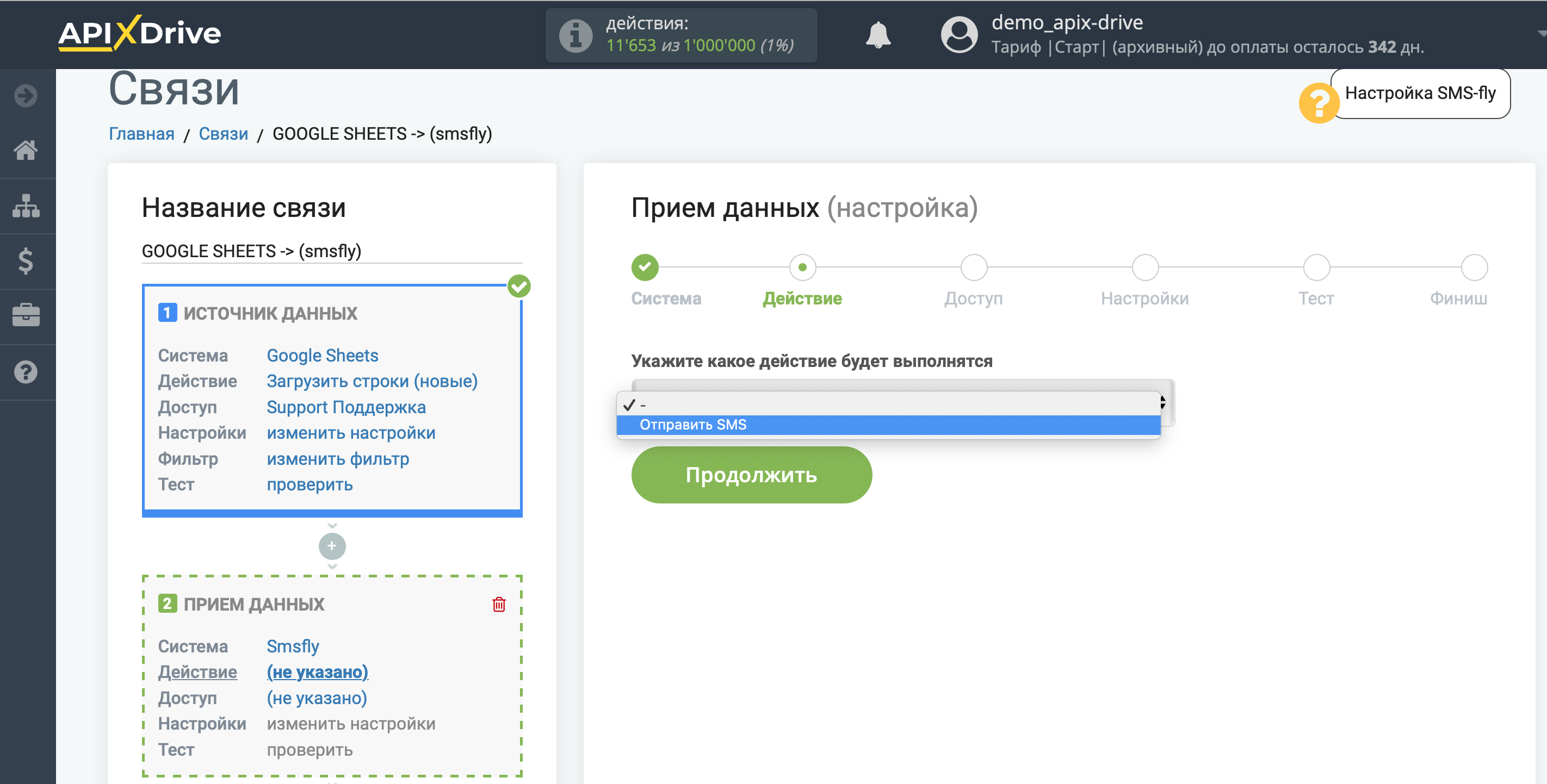This screenshot has height=784, width=1547.
Task: Click orange question mark help icon
Action: pos(1318,103)
